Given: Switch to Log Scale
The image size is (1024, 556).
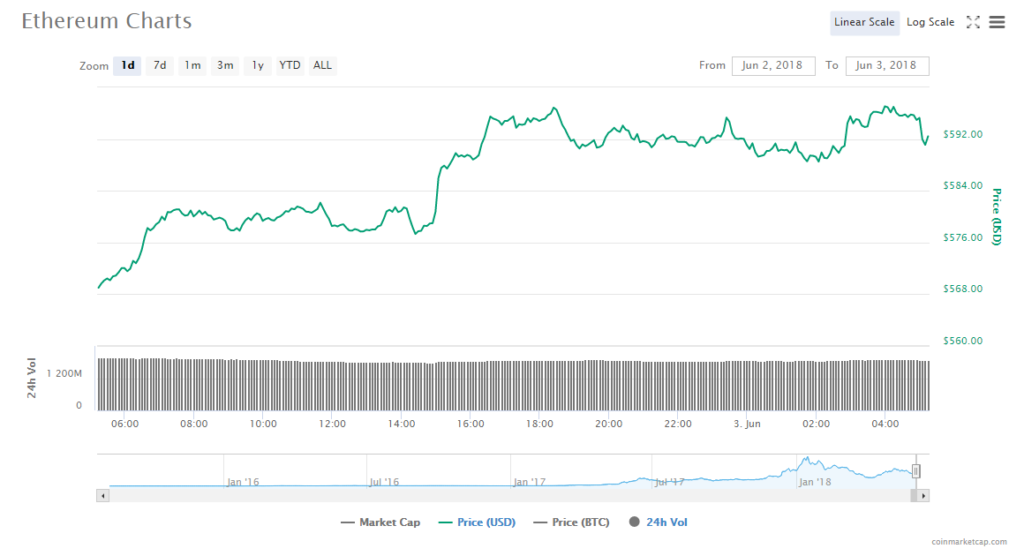Looking at the screenshot, I should (930, 22).
